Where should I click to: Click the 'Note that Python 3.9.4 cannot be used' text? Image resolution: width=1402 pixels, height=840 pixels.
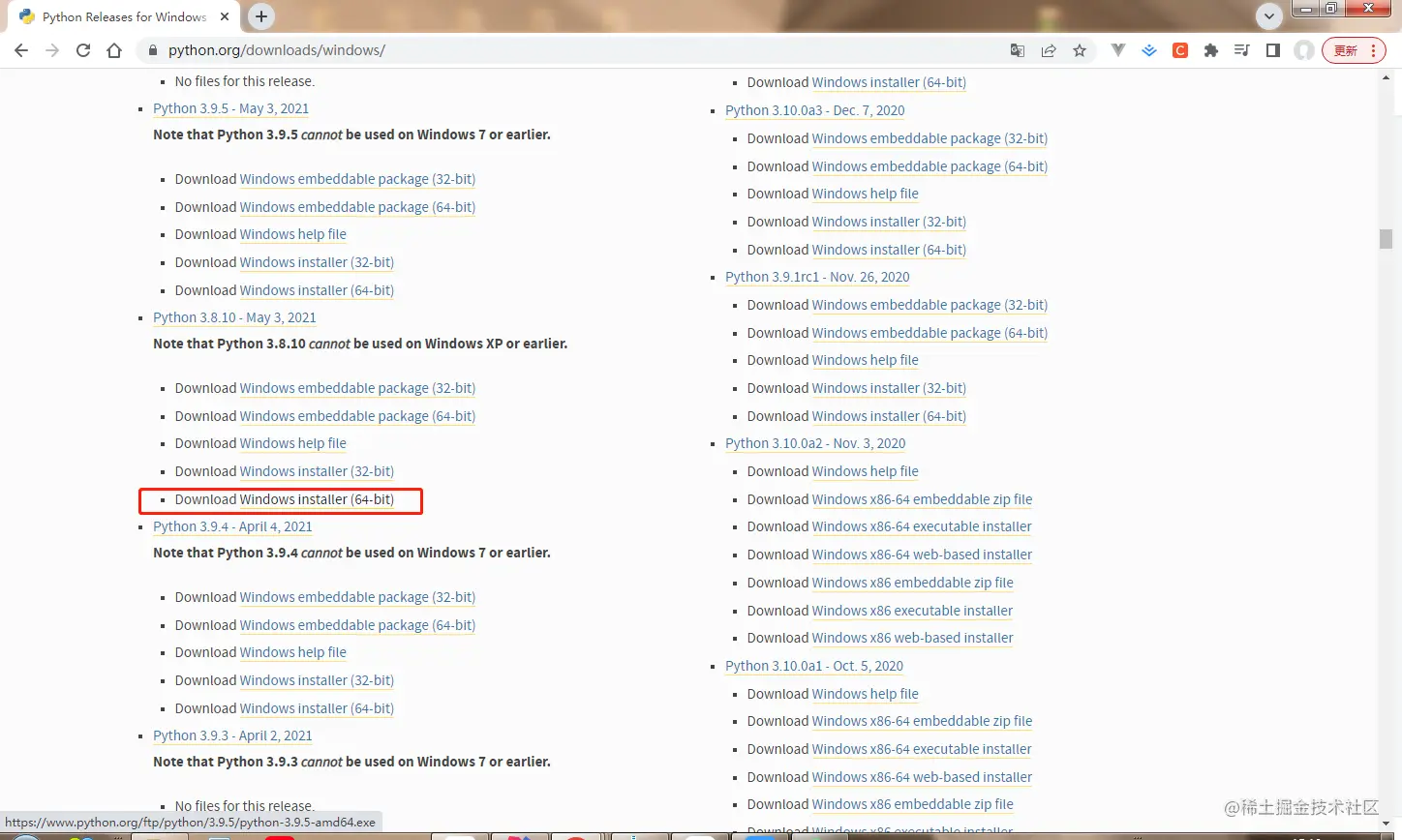(351, 553)
